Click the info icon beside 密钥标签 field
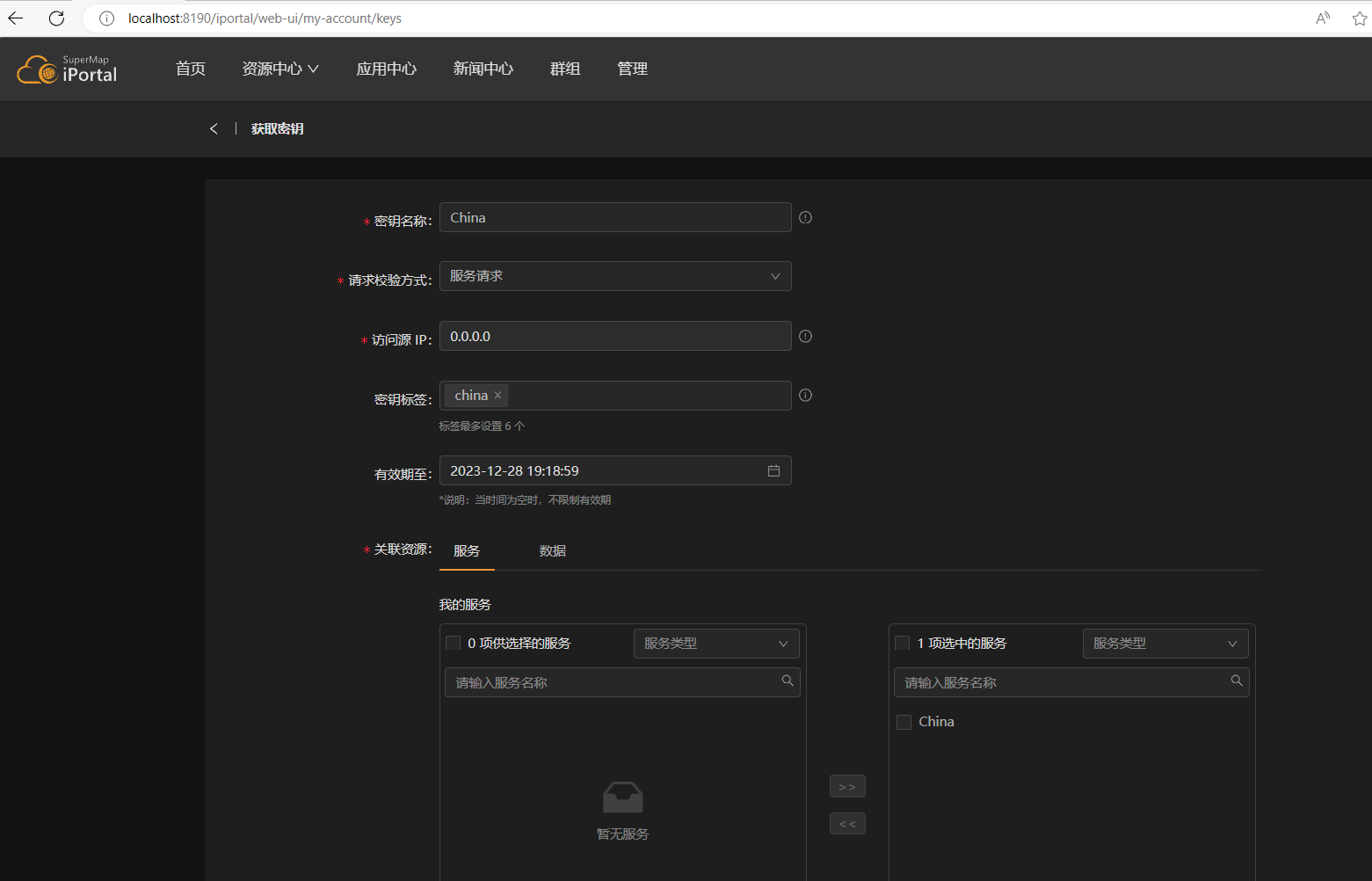 point(805,395)
